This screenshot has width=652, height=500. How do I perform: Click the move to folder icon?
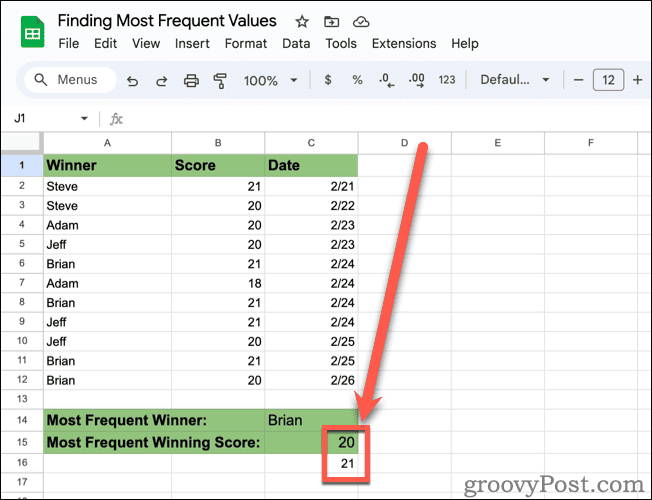[x=331, y=22]
